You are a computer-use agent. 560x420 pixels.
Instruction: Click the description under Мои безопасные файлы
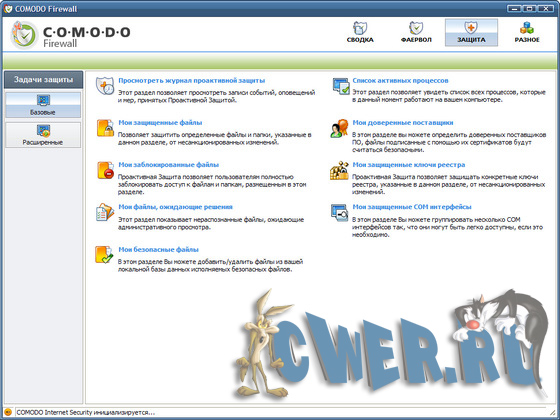tap(210, 265)
